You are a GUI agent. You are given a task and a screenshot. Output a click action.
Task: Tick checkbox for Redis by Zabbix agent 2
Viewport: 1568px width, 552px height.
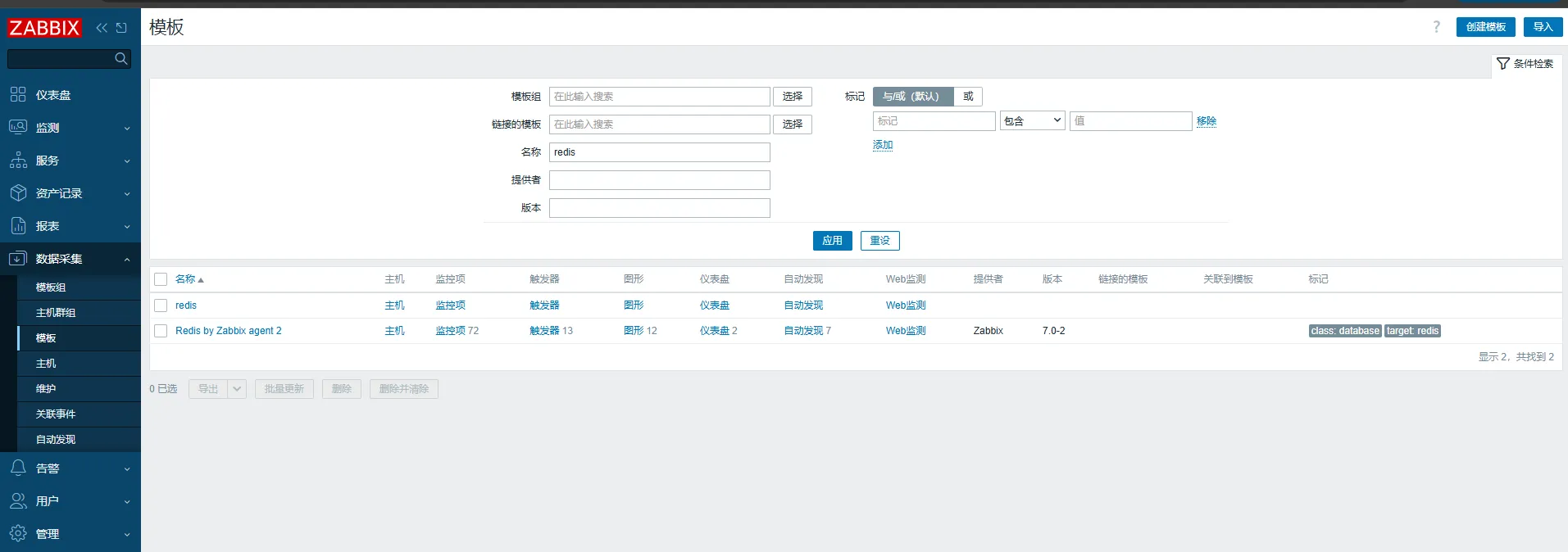pos(161,331)
